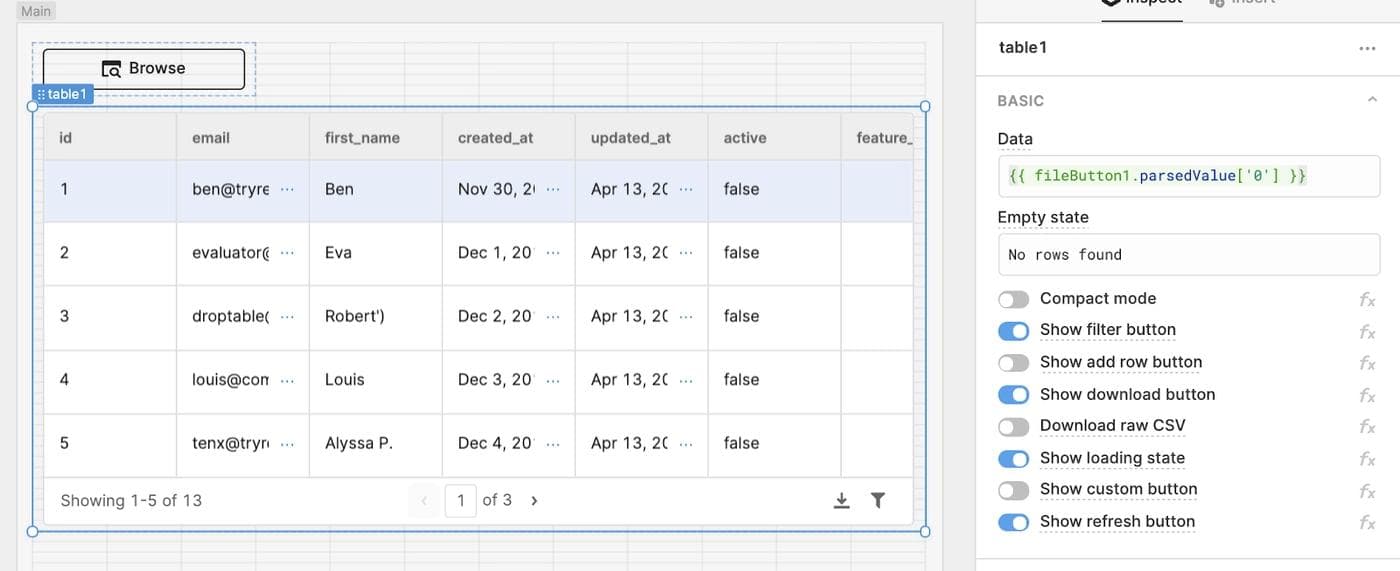Screen dimensions: 1400x571
Task: Go to previous table page
Action: point(424,500)
